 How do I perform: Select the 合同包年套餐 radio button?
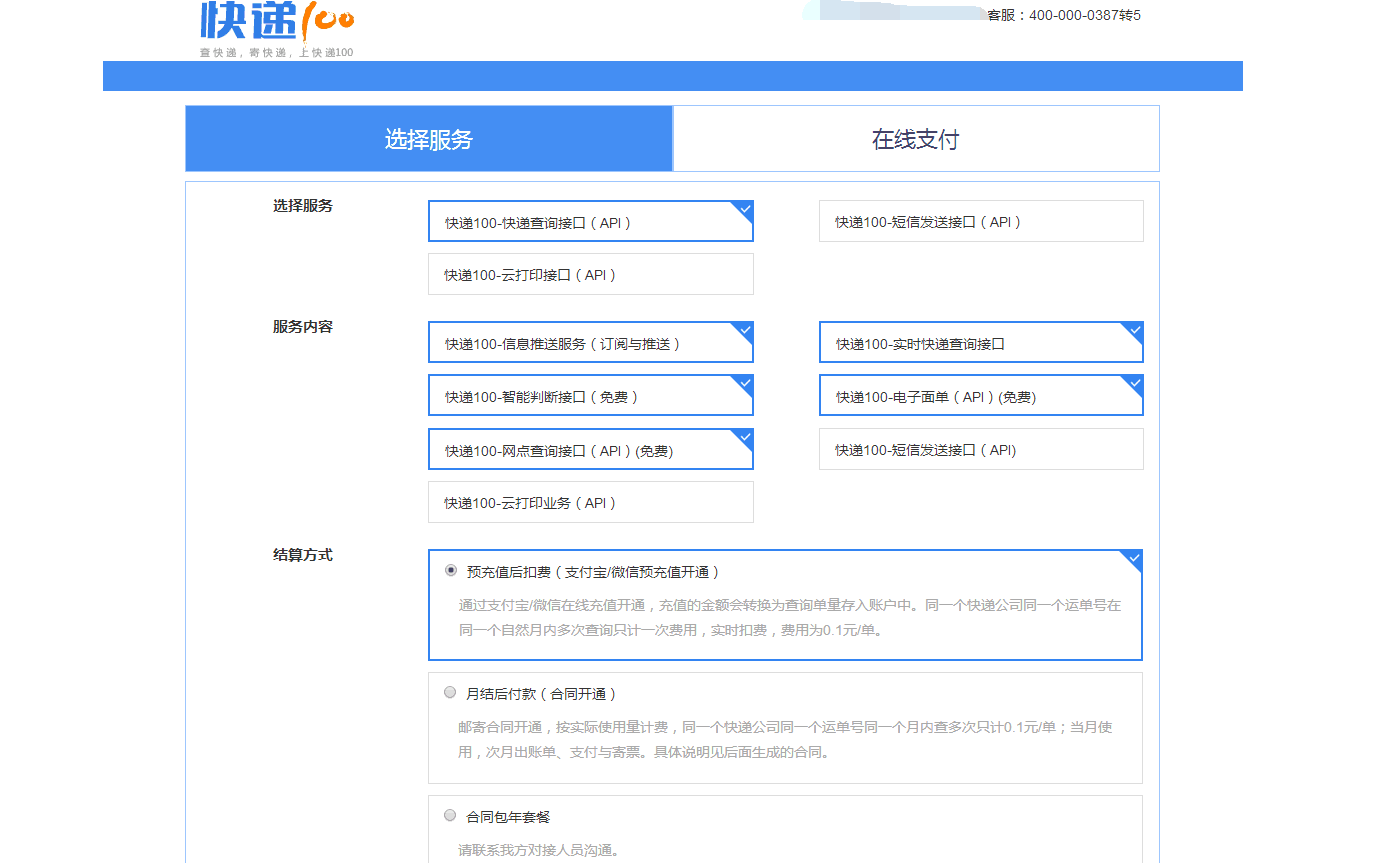450,815
